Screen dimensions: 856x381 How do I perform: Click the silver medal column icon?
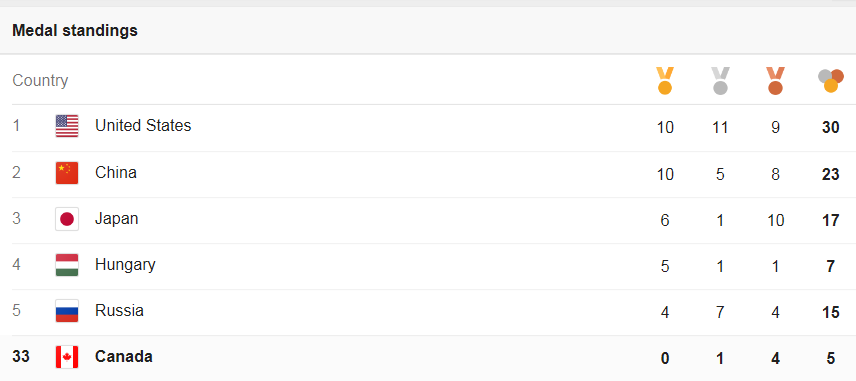point(720,81)
